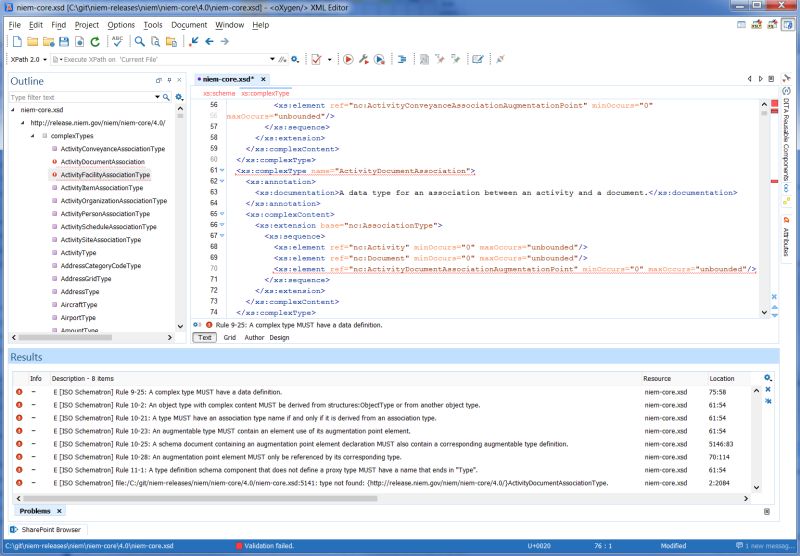Open the File menu
The width and height of the screenshot is (800, 556).
(14, 25)
